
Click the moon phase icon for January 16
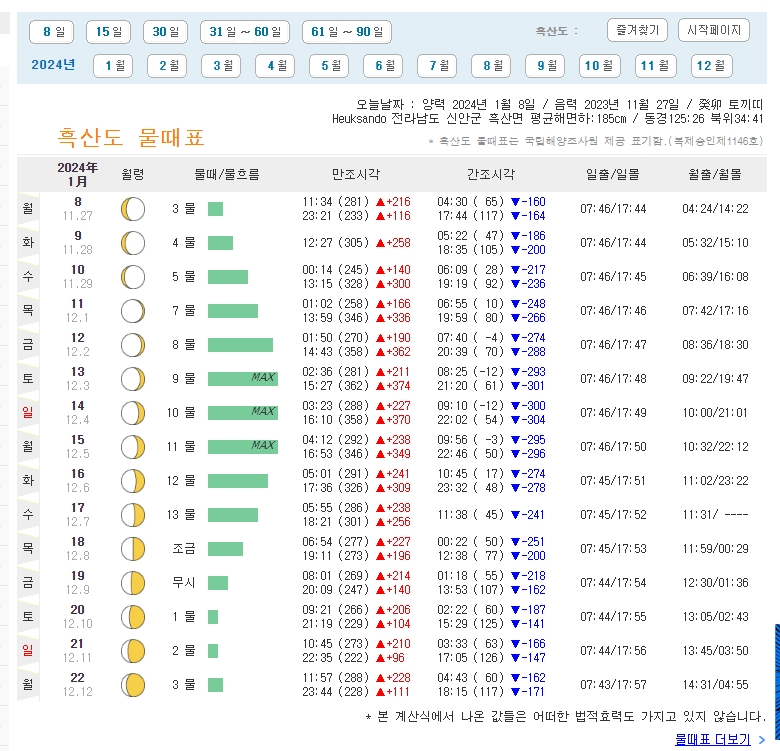coord(133,481)
